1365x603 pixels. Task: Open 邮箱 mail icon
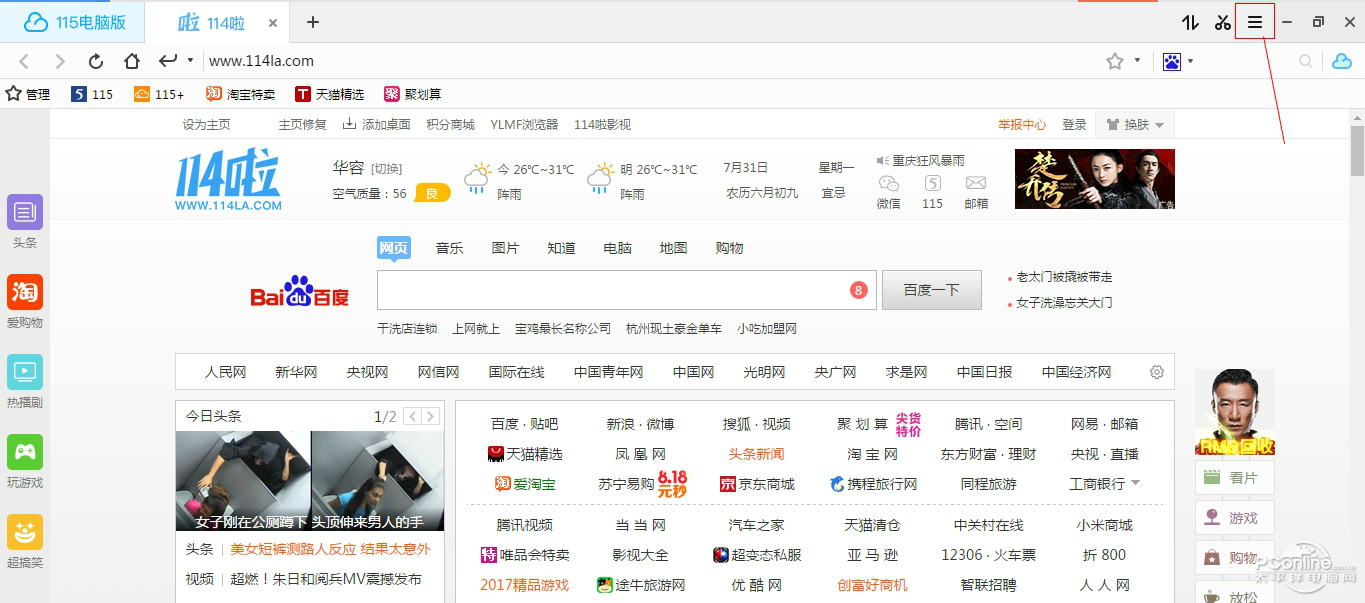click(976, 183)
